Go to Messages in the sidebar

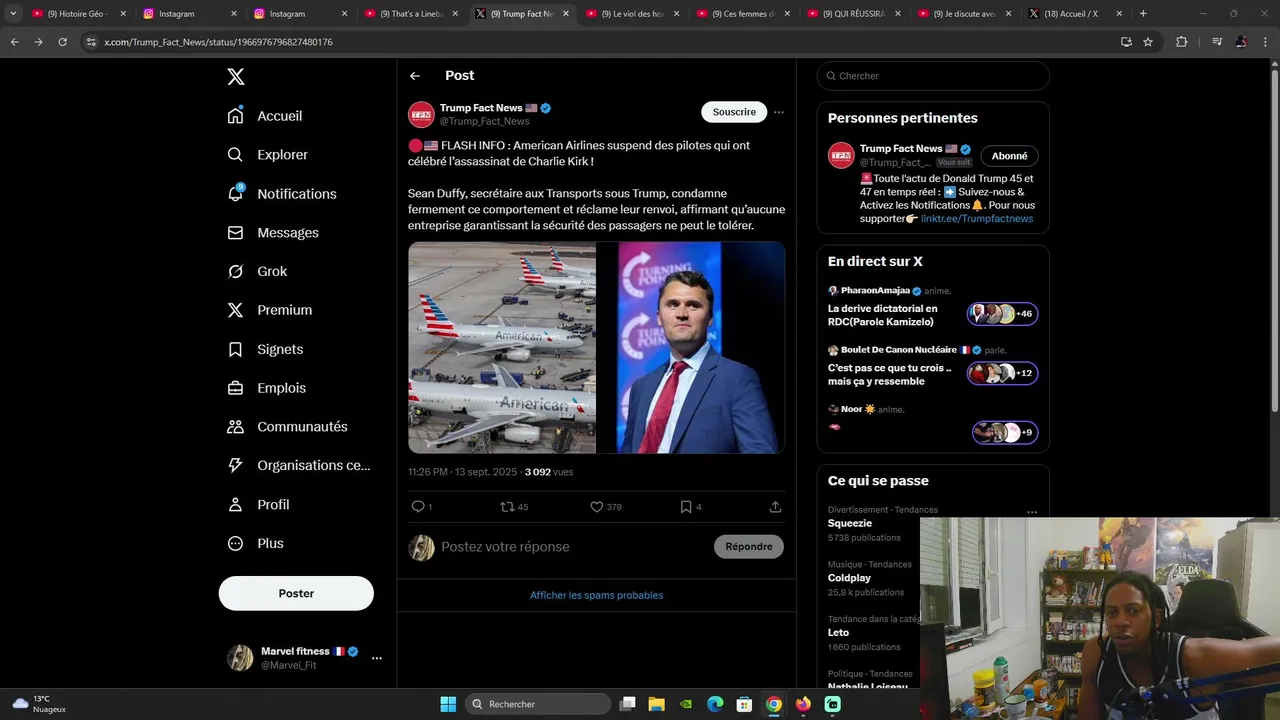point(273,233)
